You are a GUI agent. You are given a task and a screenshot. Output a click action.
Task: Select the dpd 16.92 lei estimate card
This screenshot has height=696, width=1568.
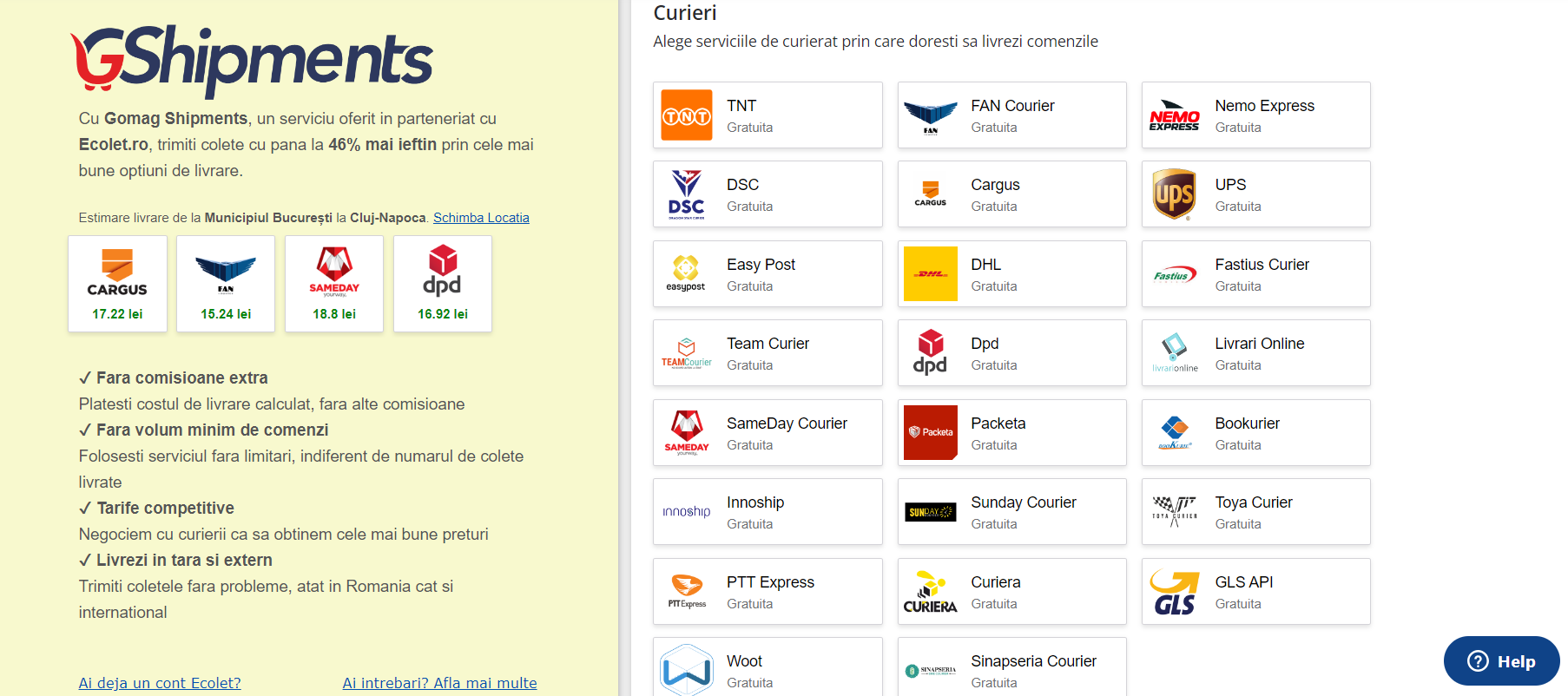[443, 284]
